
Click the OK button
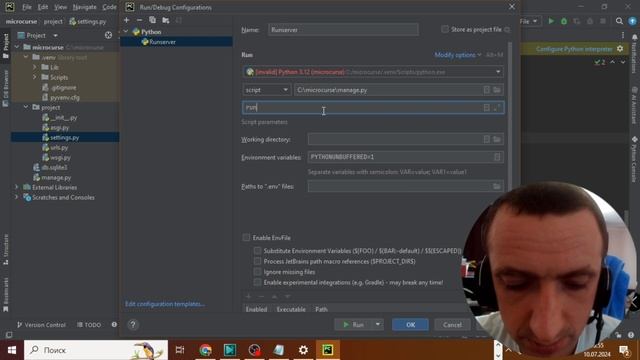[x=410, y=324]
